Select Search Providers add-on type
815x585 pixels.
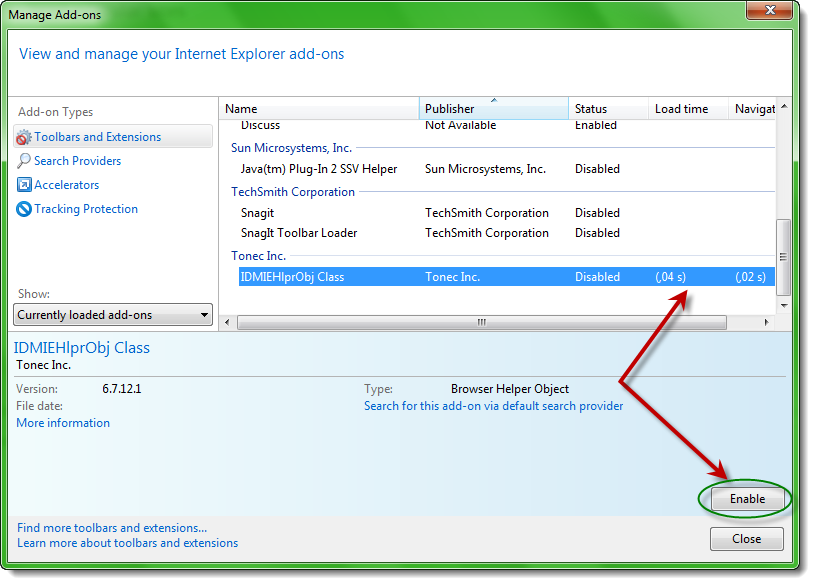point(77,161)
